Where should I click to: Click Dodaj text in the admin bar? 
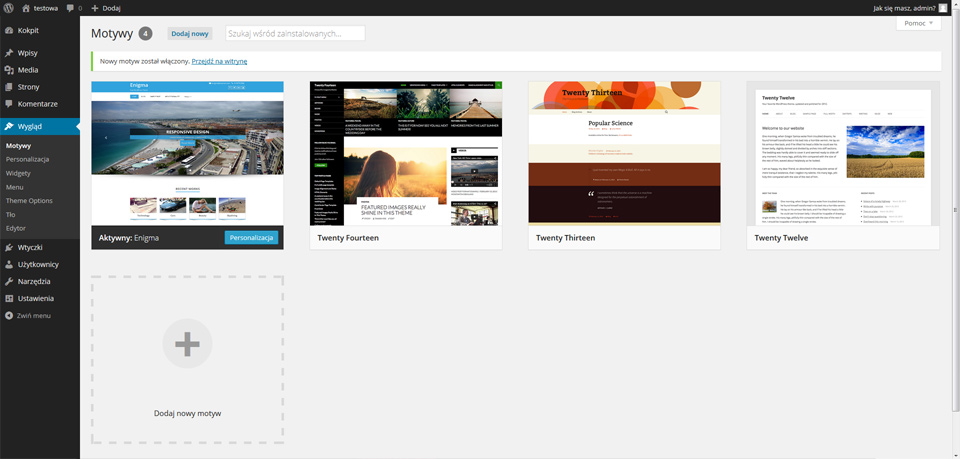coord(111,9)
